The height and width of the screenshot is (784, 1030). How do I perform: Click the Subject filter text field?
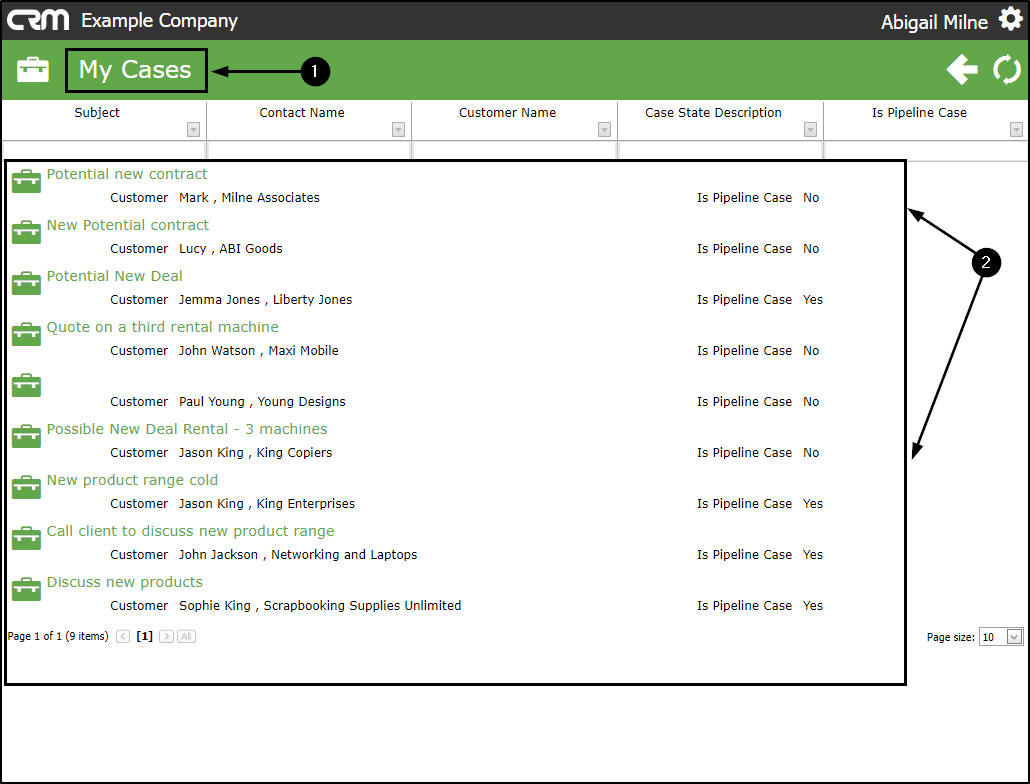104,150
